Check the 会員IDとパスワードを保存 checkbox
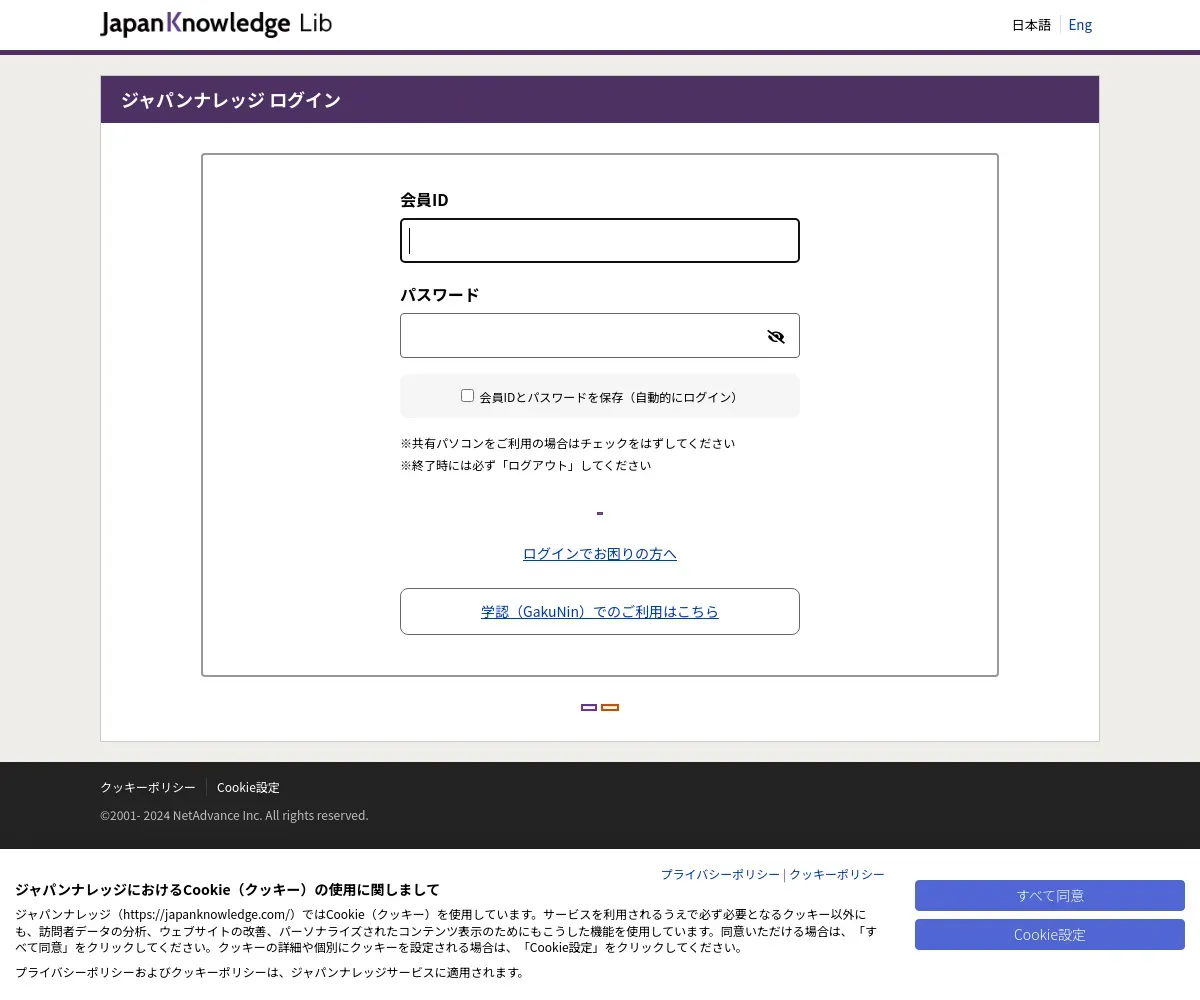Image resolution: width=1200 pixels, height=1000 pixels. (467, 396)
